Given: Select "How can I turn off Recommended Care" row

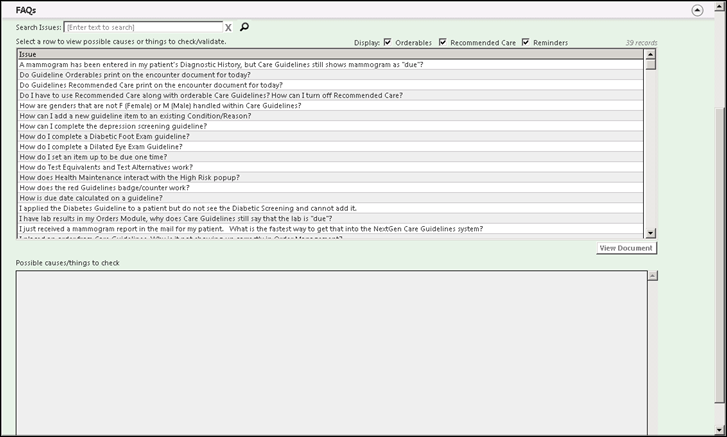Looking at the screenshot, I should [x=331, y=95].
